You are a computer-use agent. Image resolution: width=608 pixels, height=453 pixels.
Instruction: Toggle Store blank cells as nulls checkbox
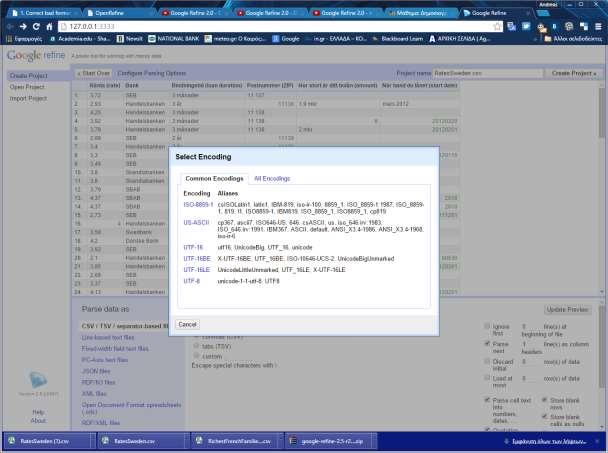pos(544,417)
